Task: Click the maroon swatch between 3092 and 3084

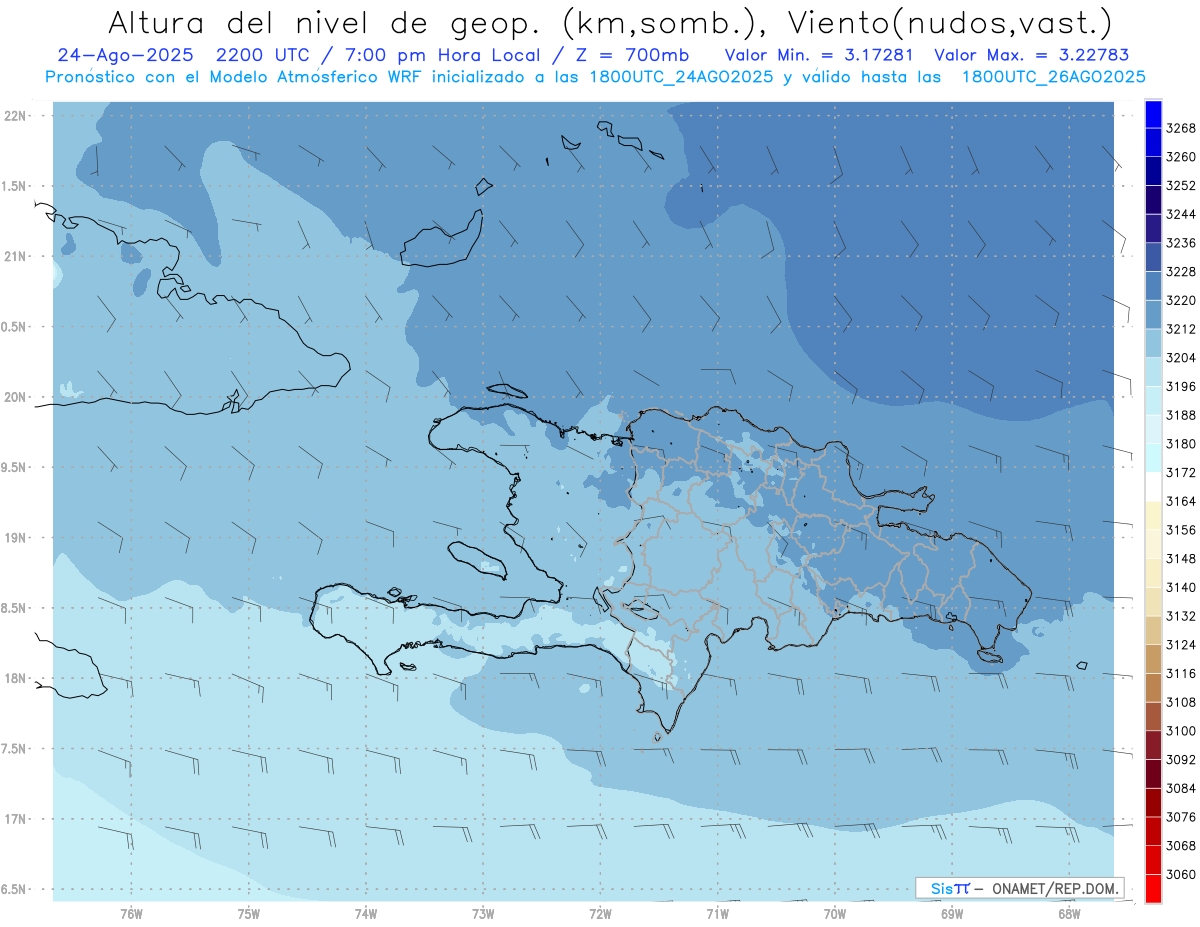Action: (x=1153, y=774)
